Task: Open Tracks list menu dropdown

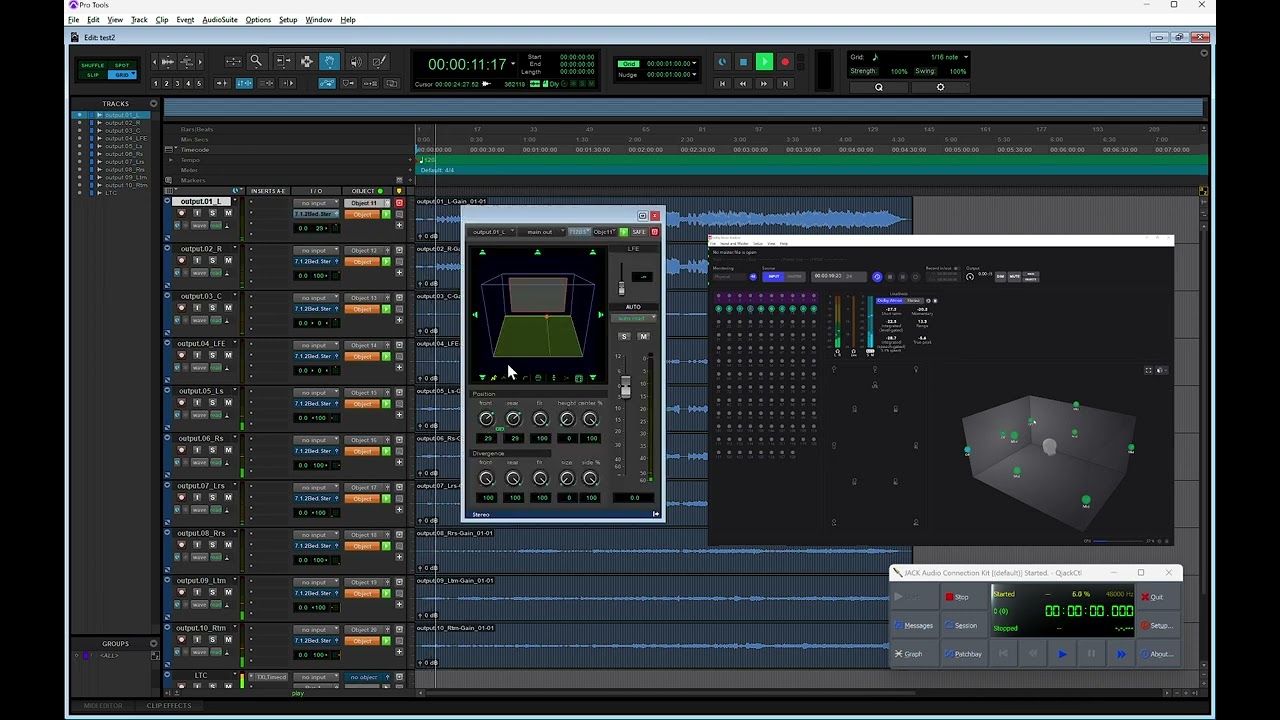Action: [x=153, y=104]
